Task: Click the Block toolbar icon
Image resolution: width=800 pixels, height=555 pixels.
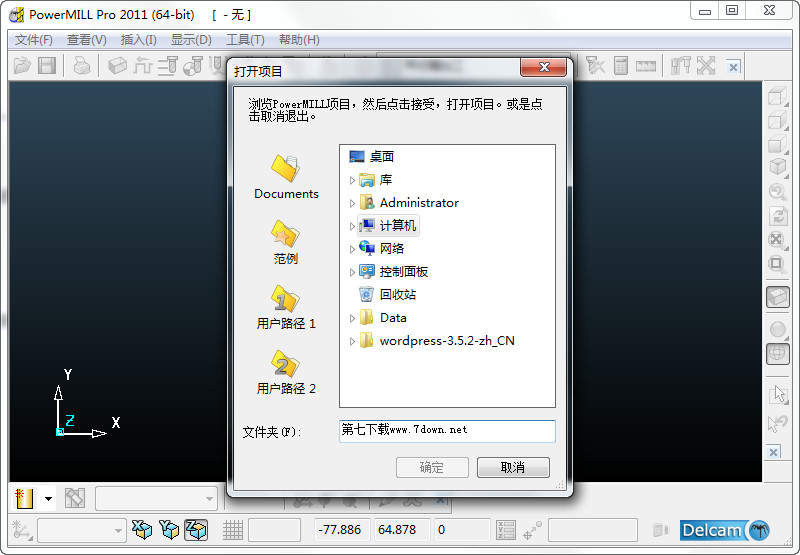Action: tap(117, 66)
